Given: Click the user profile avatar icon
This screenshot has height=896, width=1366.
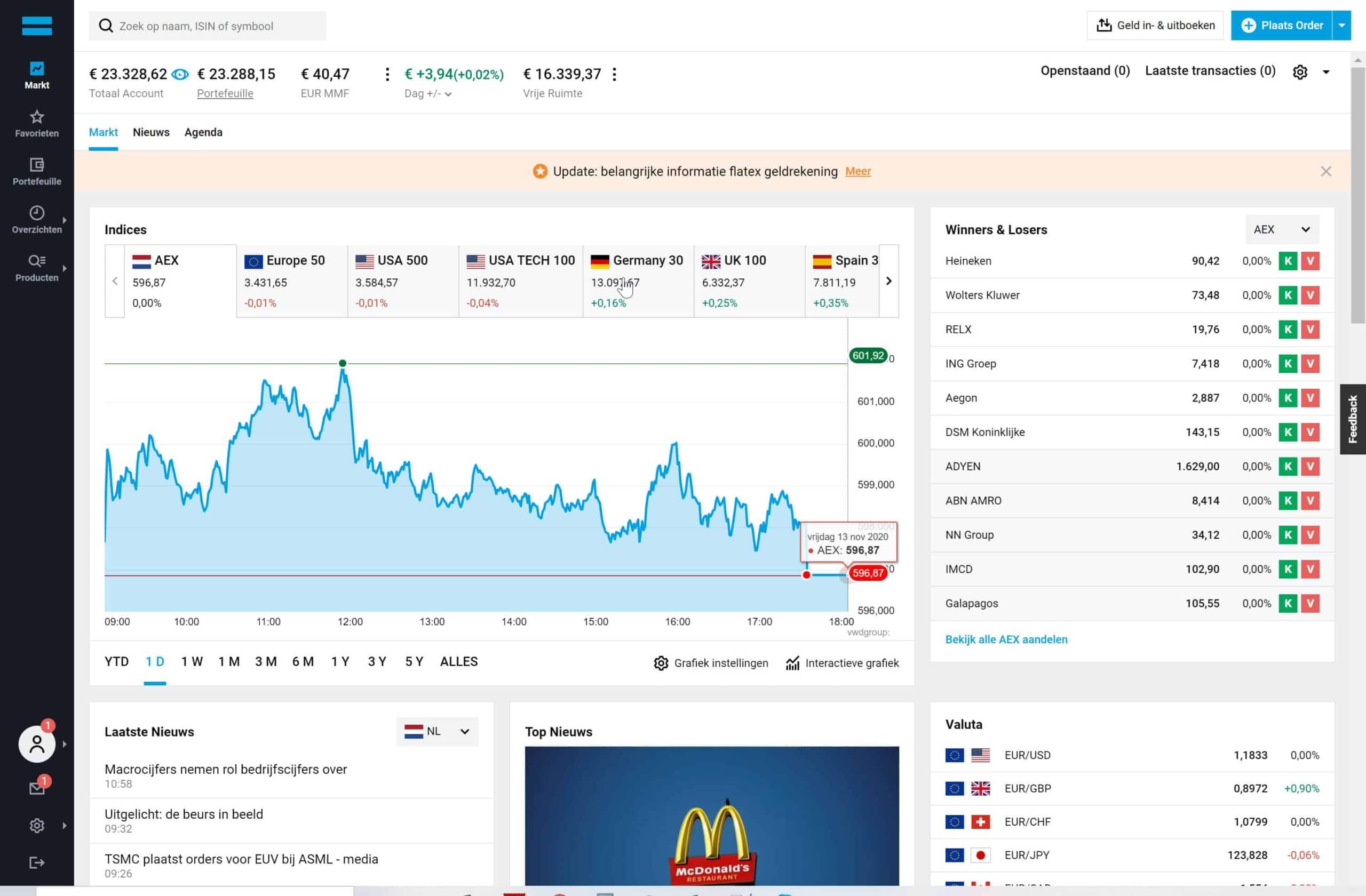Looking at the screenshot, I should (37, 744).
